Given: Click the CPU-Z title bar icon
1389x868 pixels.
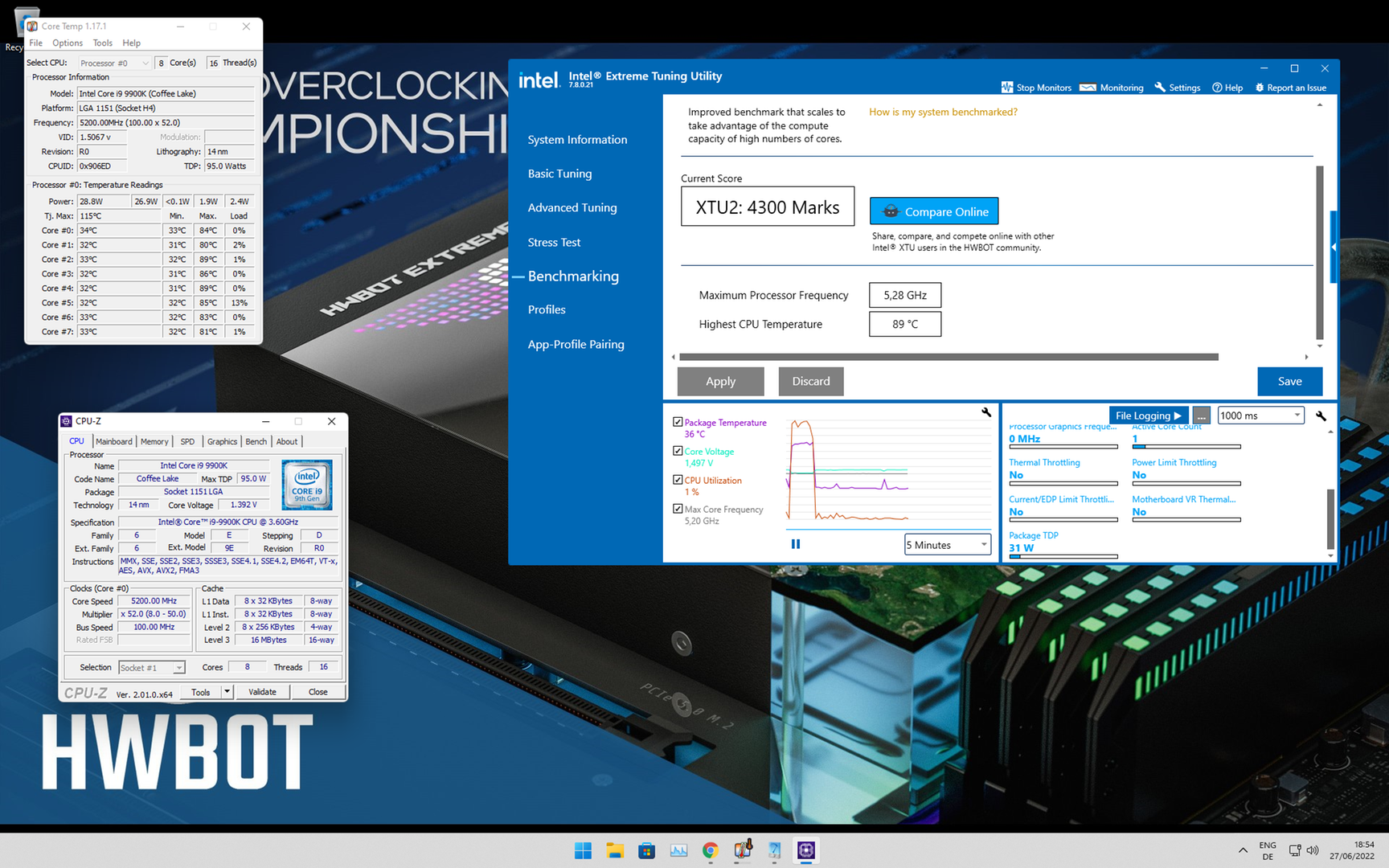Looking at the screenshot, I should [66, 421].
